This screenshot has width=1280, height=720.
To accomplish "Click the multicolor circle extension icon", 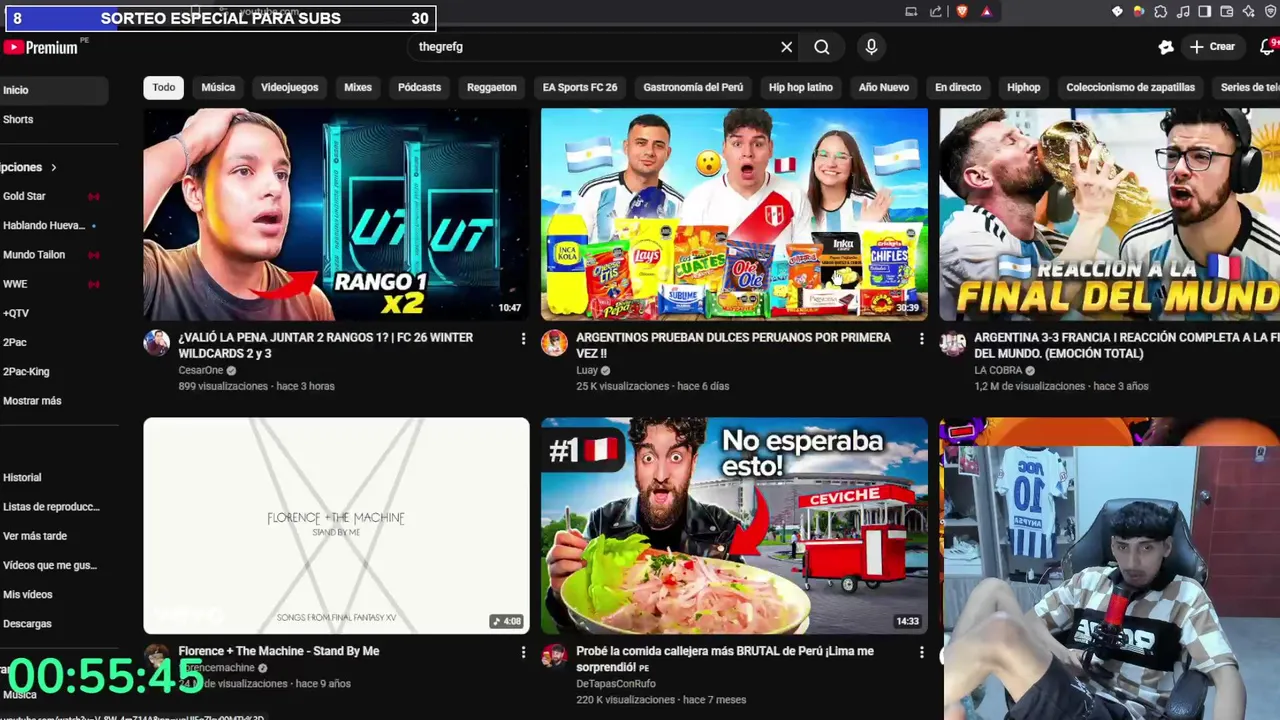I will pos(1139,11).
